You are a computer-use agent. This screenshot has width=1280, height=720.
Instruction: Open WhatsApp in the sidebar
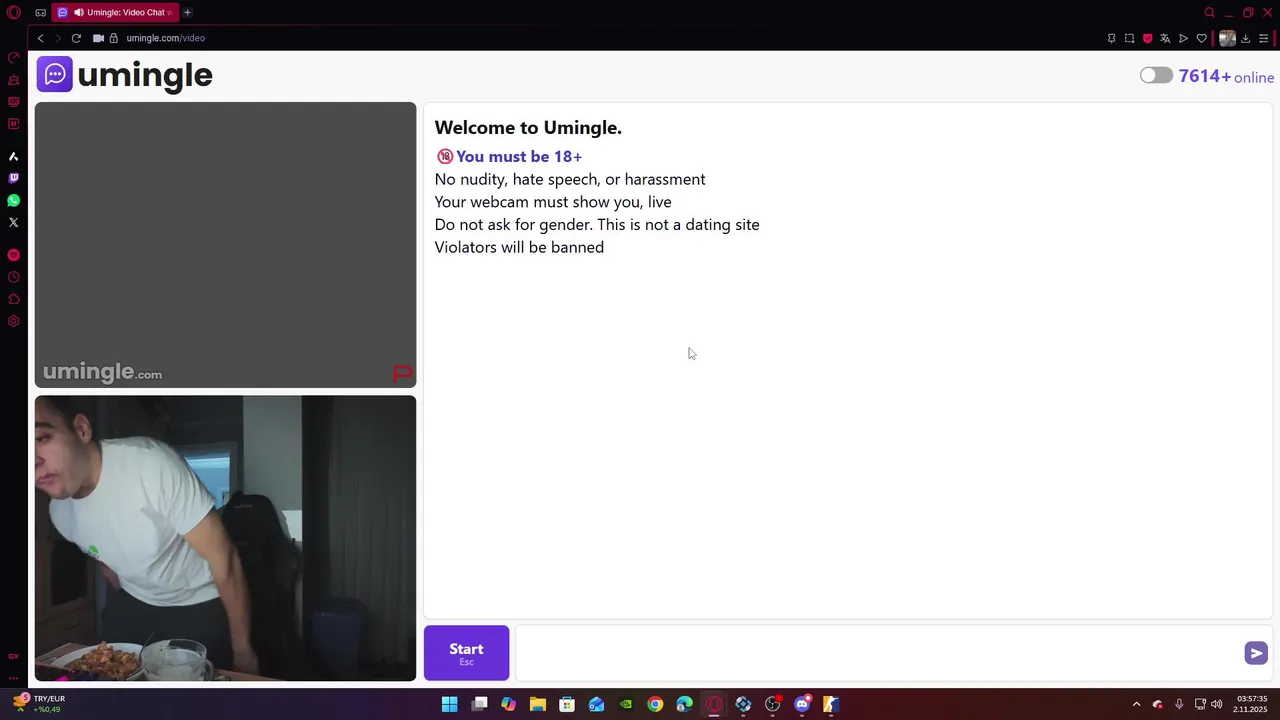[13, 200]
